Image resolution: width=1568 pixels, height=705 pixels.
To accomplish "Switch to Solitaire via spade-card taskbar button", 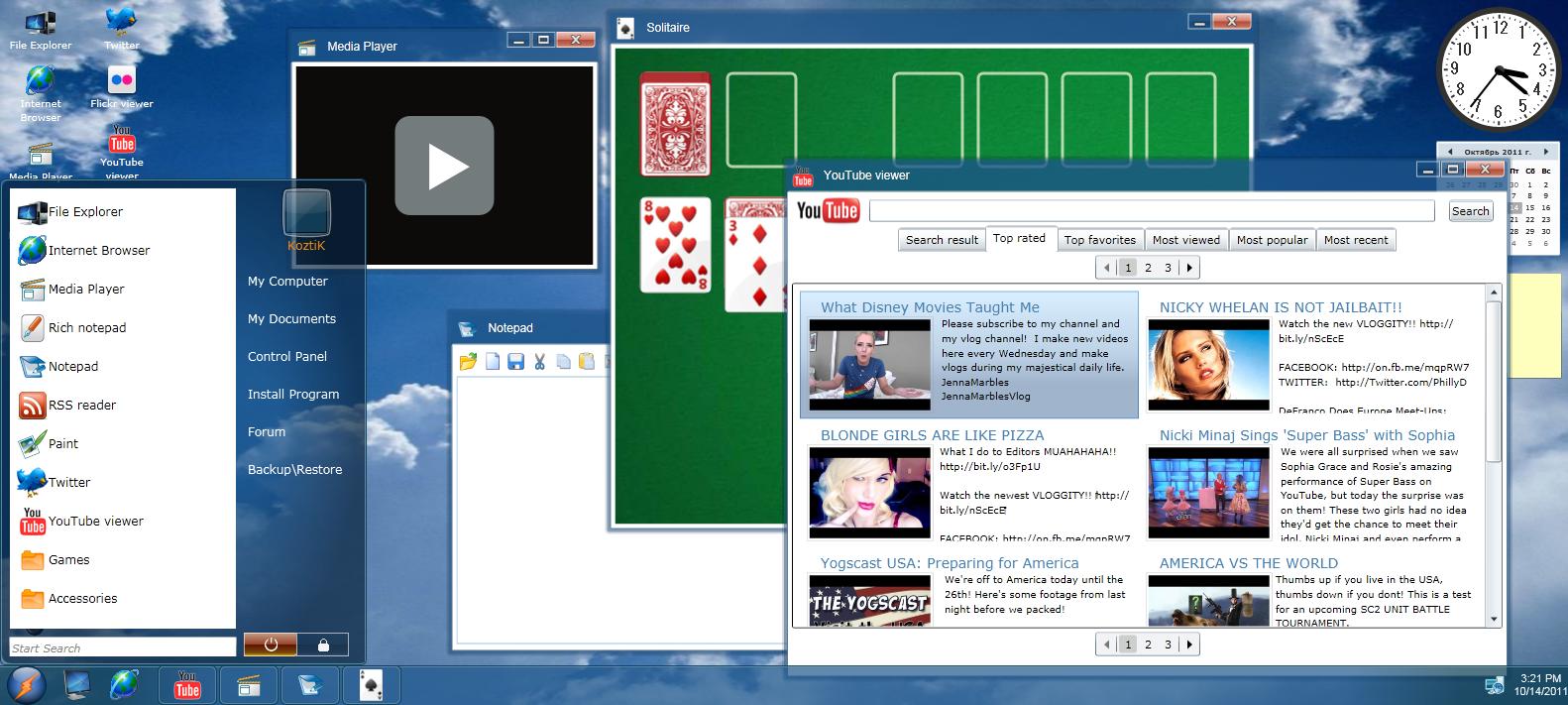I will [x=372, y=685].
